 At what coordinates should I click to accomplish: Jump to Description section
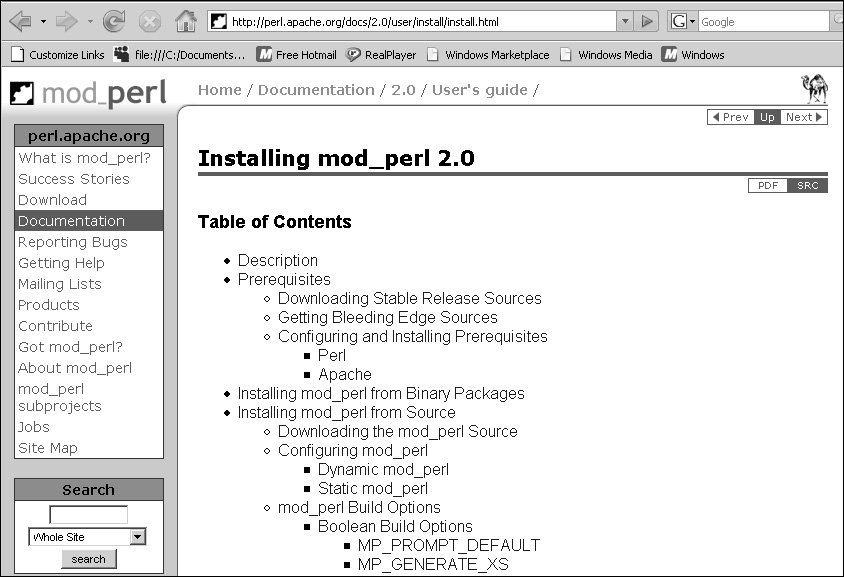[x=278, y=261]
